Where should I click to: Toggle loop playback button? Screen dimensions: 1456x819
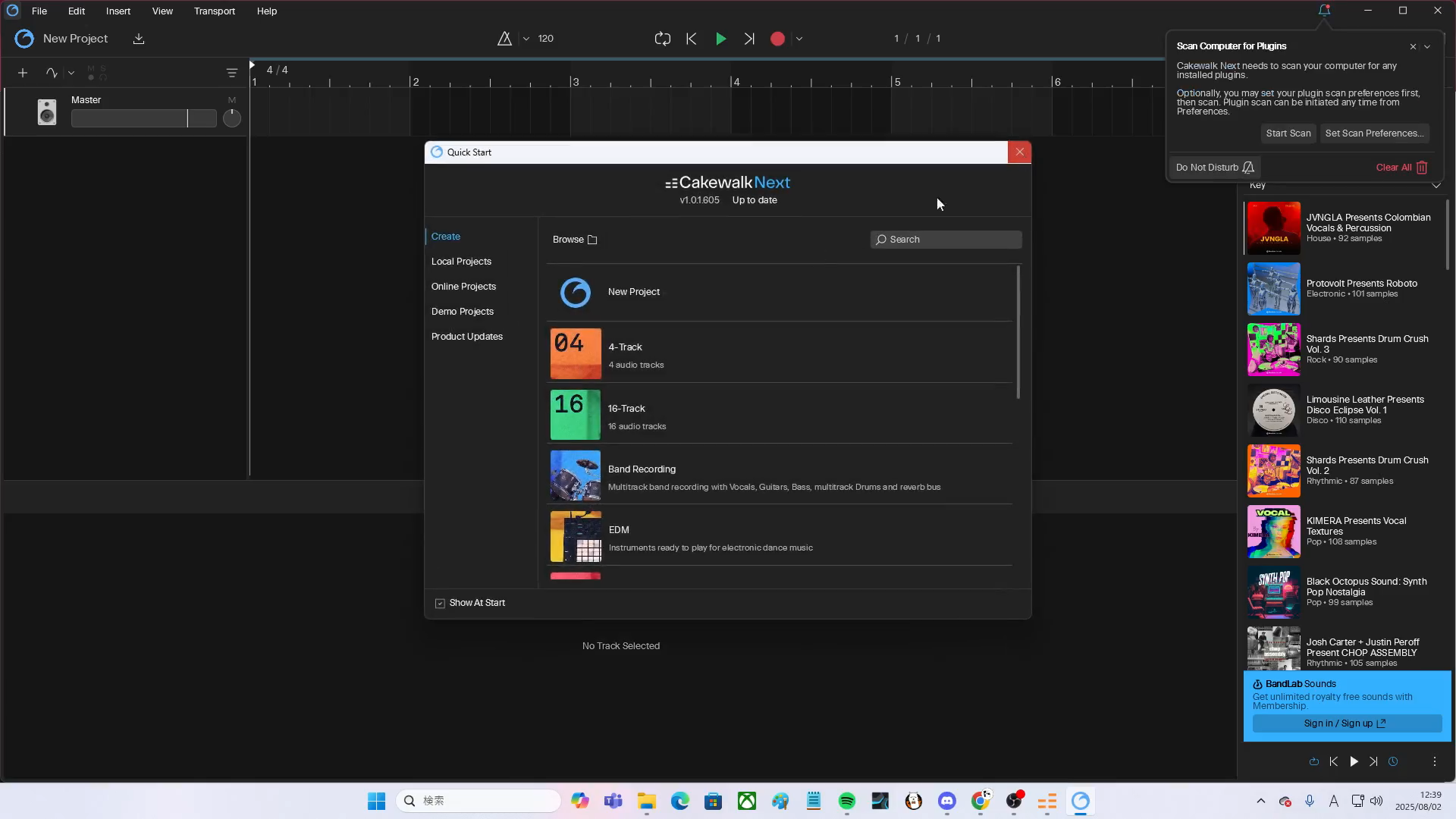click(663, 39)
